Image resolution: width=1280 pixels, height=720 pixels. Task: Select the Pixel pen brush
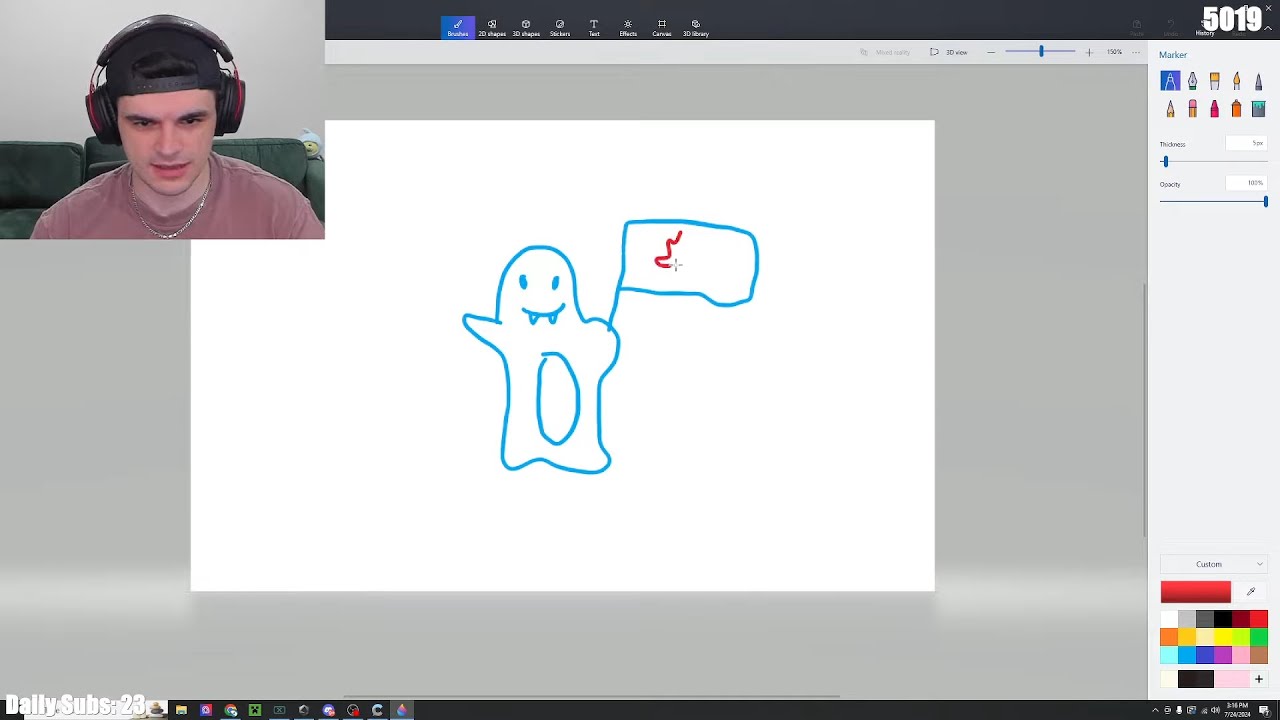click(x=1258, y=81)
